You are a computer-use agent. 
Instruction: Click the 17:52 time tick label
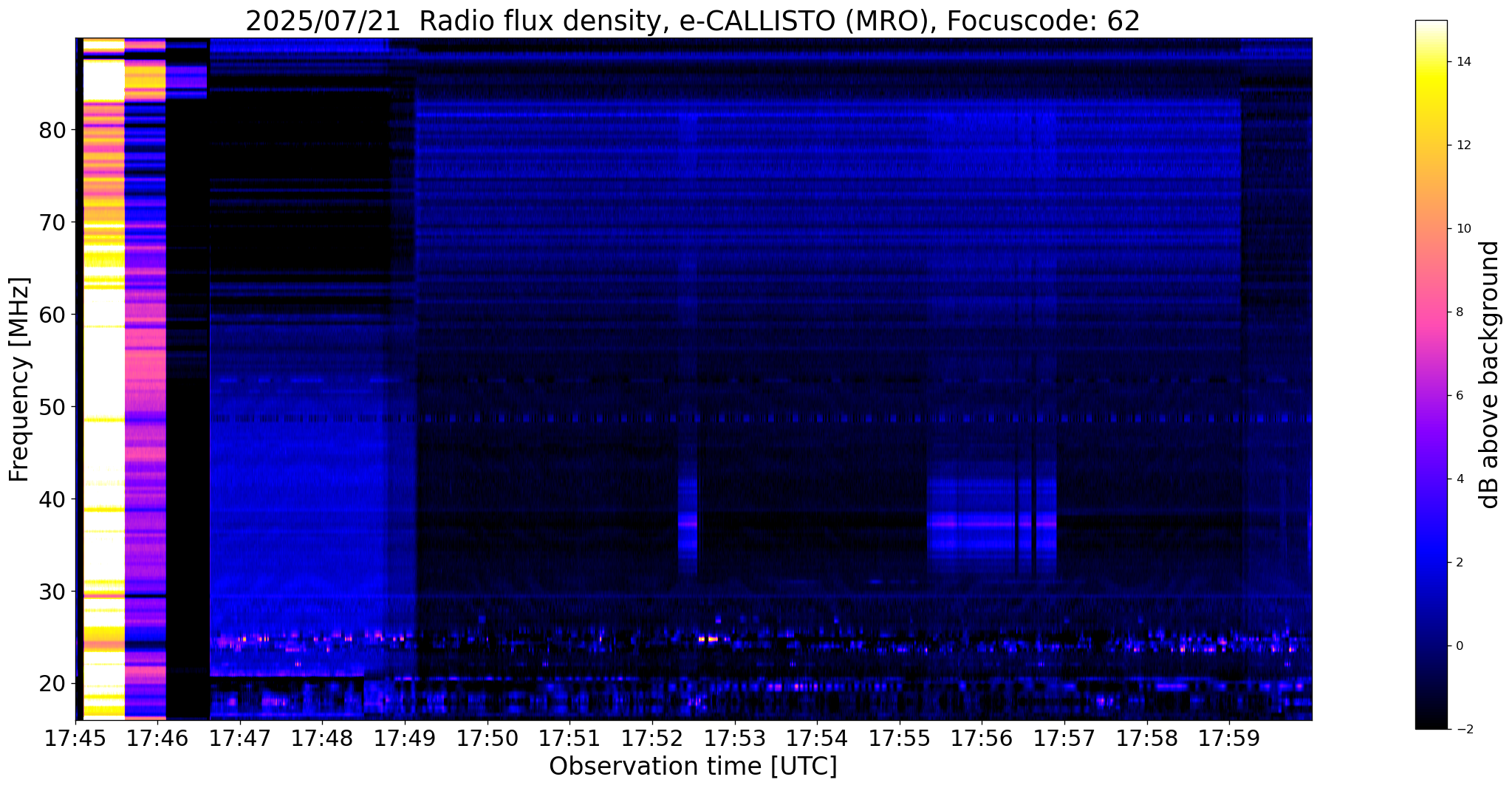tap(652, 739)
